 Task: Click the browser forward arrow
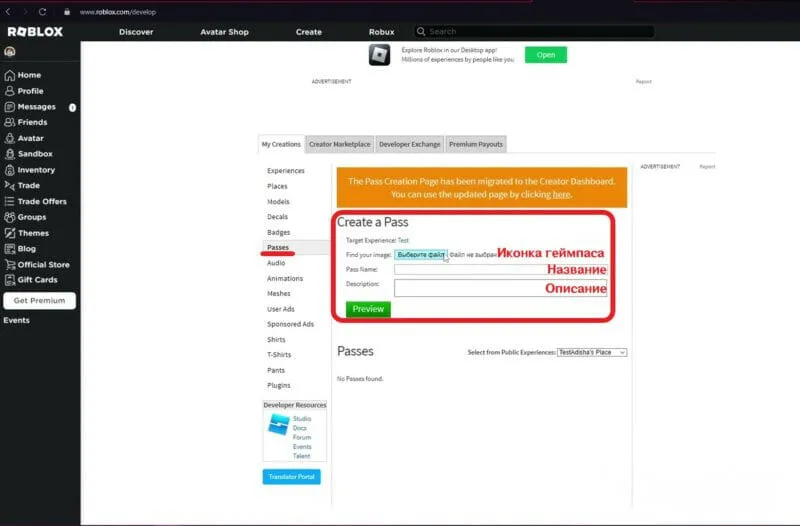[x=24, y=12]
